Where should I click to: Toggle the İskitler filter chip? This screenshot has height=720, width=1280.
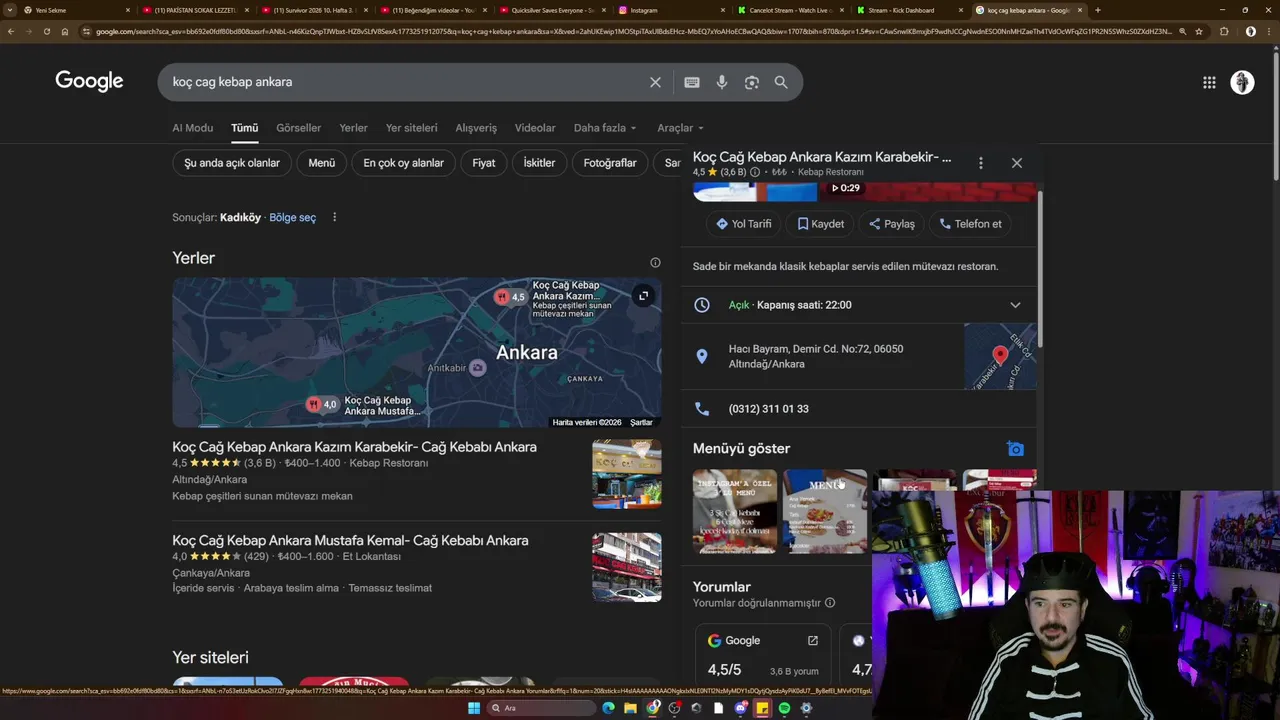point(539,163)
